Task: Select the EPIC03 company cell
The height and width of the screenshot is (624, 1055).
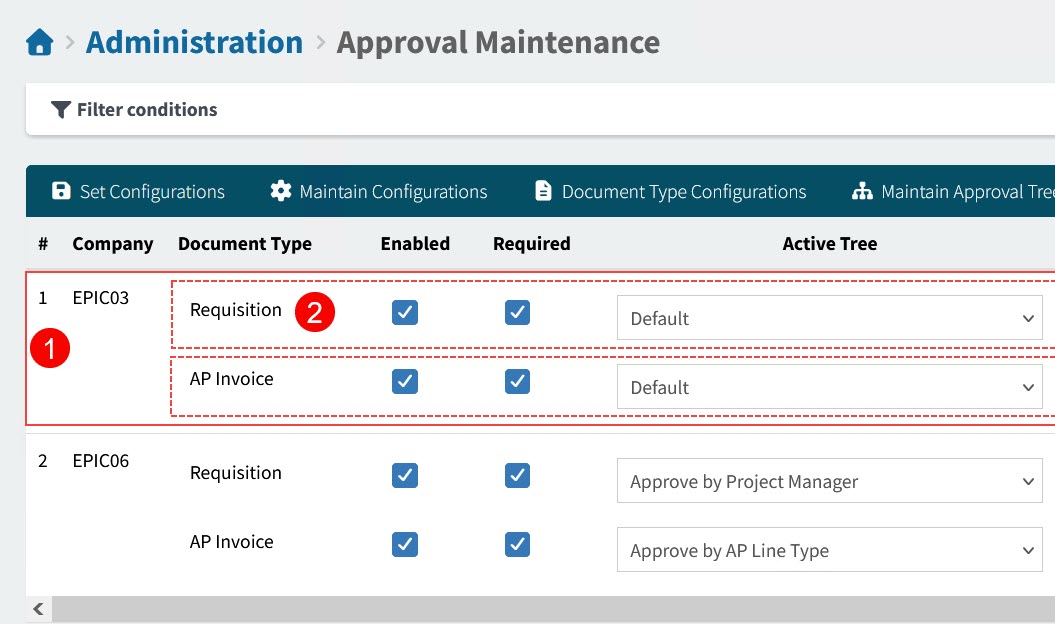Action: tap(100, 298)
